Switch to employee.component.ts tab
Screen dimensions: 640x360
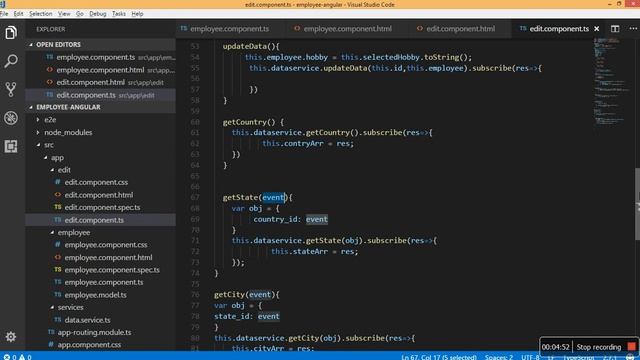229,29
